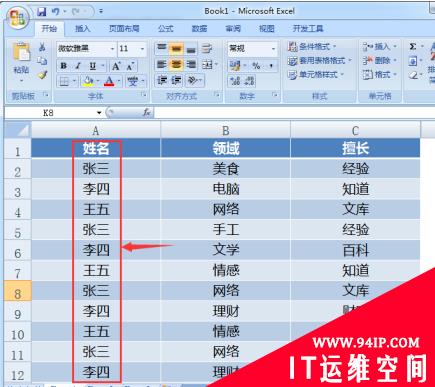This screenshot has height=387, width=435.
Task: Toggle center horizontal alignment
Action: [176, 65]
